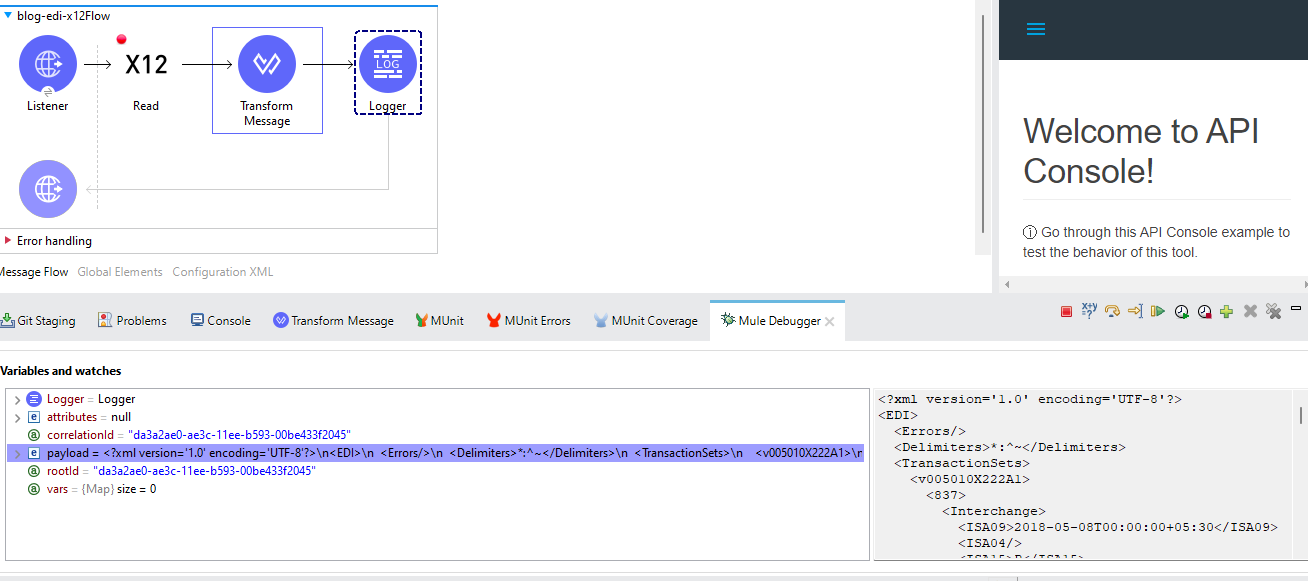This screenshot has width=1308, height=581.
Task: Switch to the Configuration XML view
Action: point(222,272)
